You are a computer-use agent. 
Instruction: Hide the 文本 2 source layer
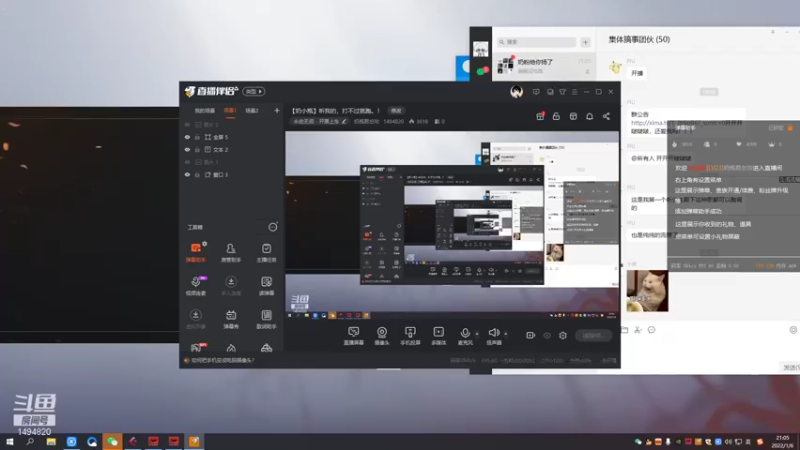point(187,149)
